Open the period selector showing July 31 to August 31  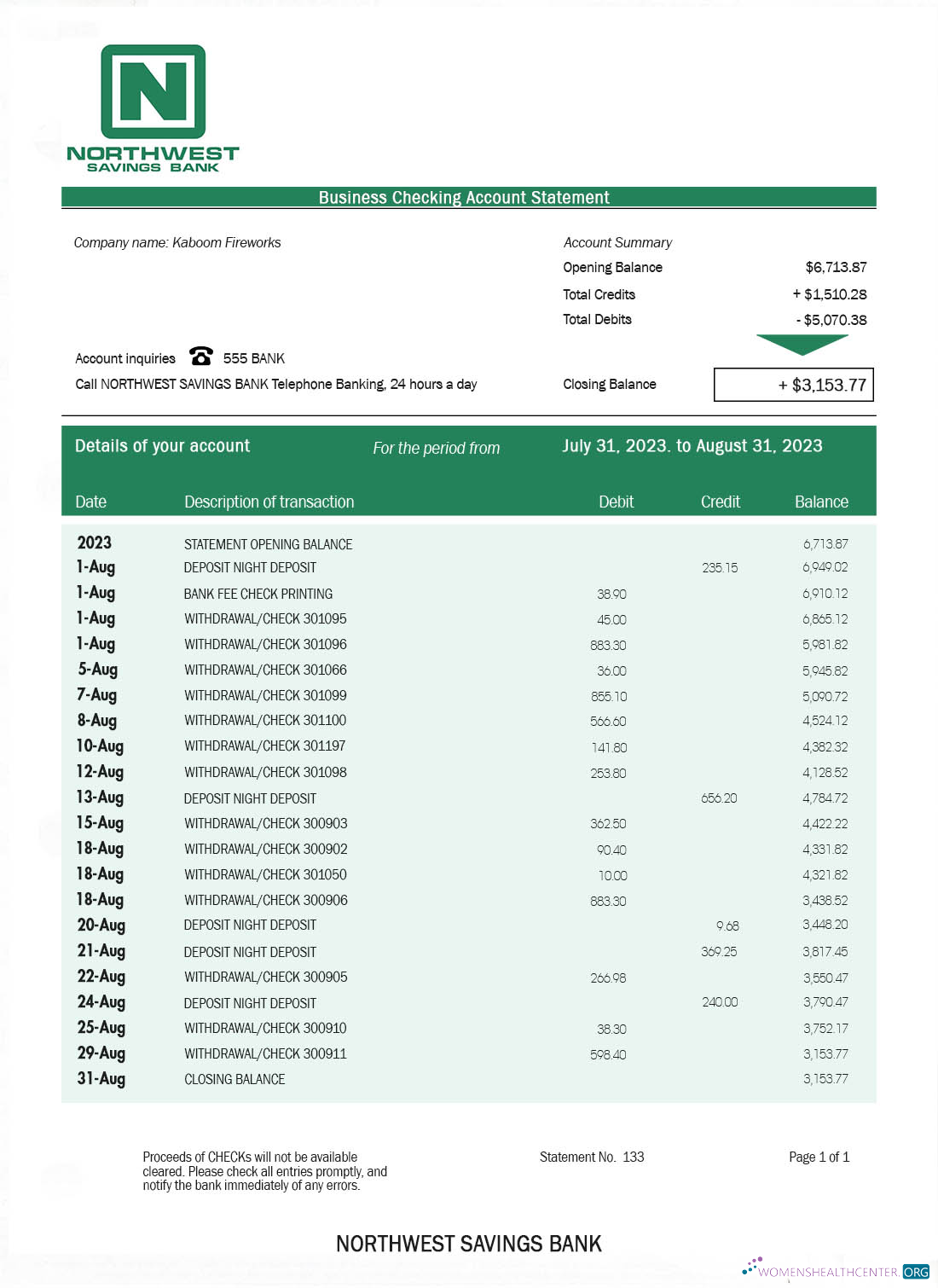click(692, 445)
